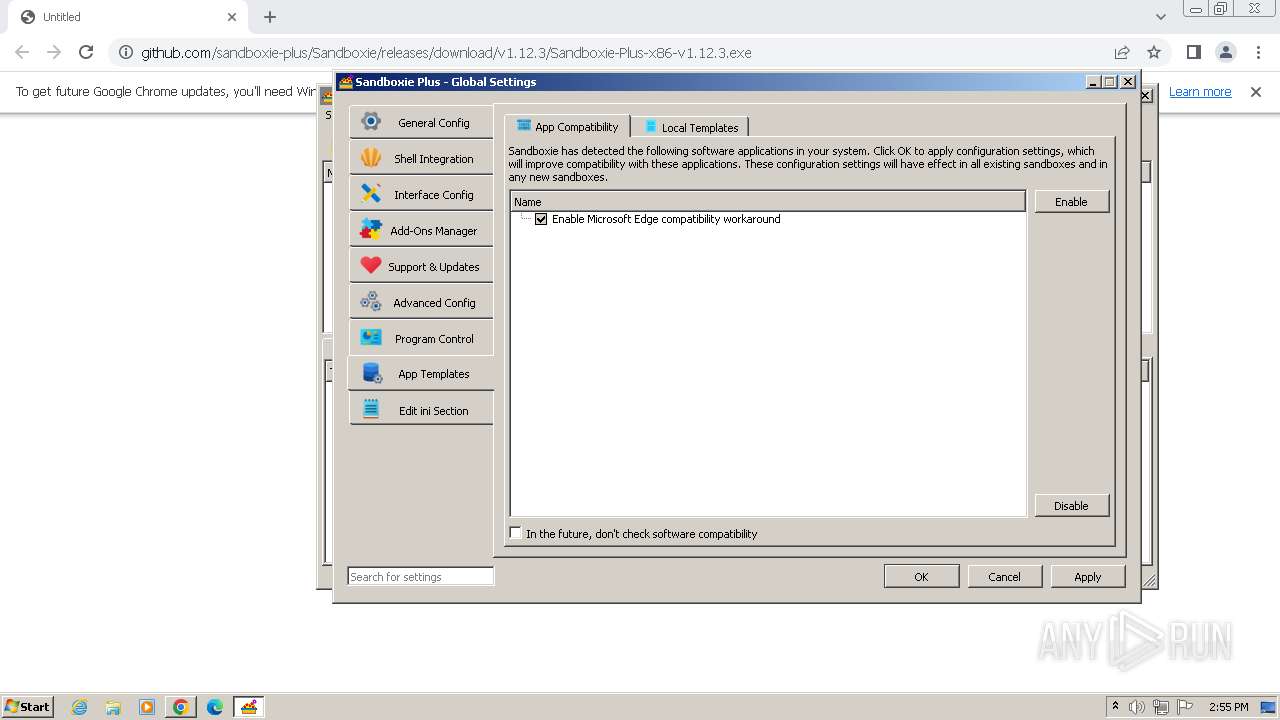Bookmark this tab with star icon

point(1154,52)
